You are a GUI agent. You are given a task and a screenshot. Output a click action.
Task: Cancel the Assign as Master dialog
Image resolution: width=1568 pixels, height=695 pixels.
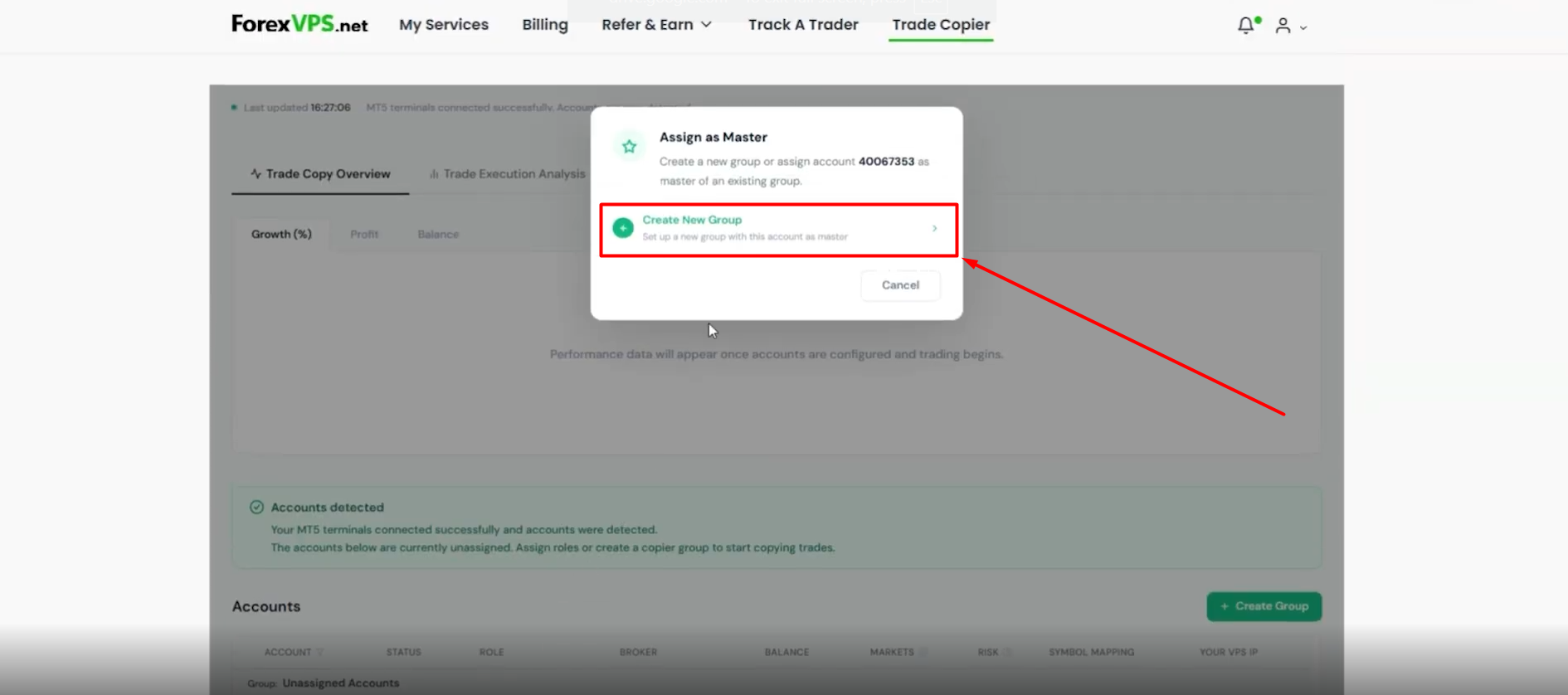(x=900, y=285)
